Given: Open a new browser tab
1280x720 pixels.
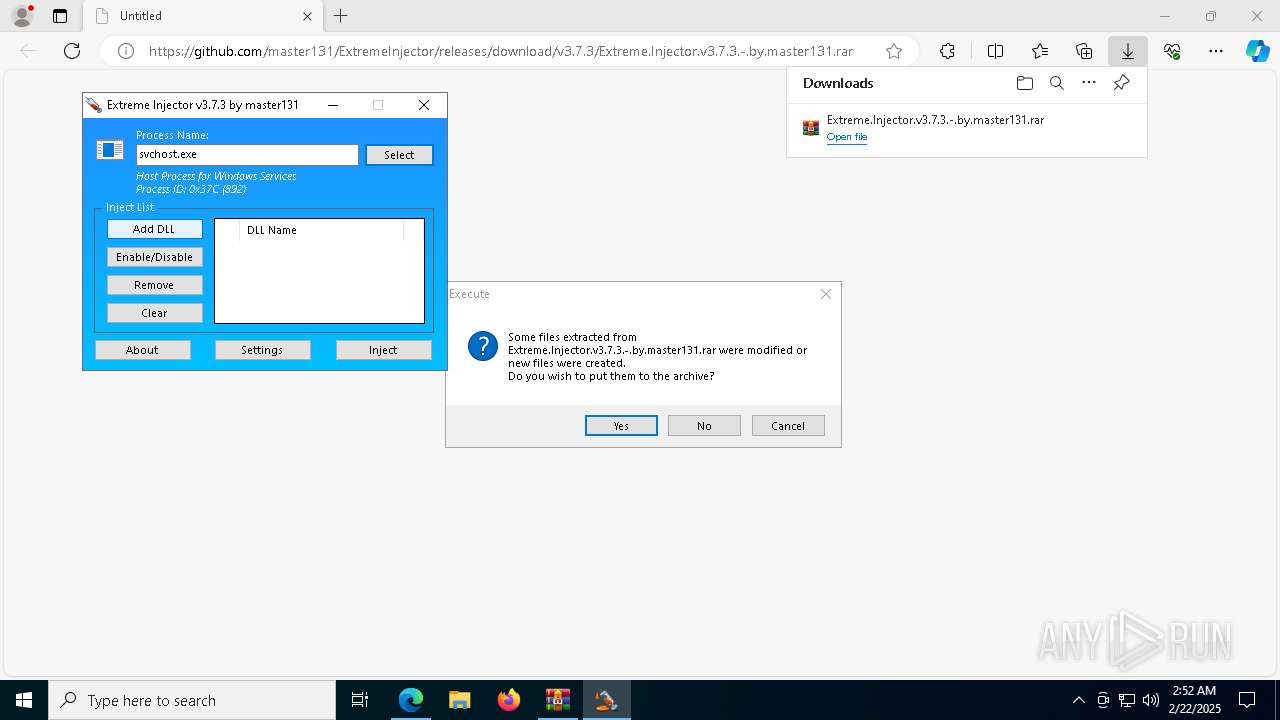Looking at the screenshot, I should 341,16.
